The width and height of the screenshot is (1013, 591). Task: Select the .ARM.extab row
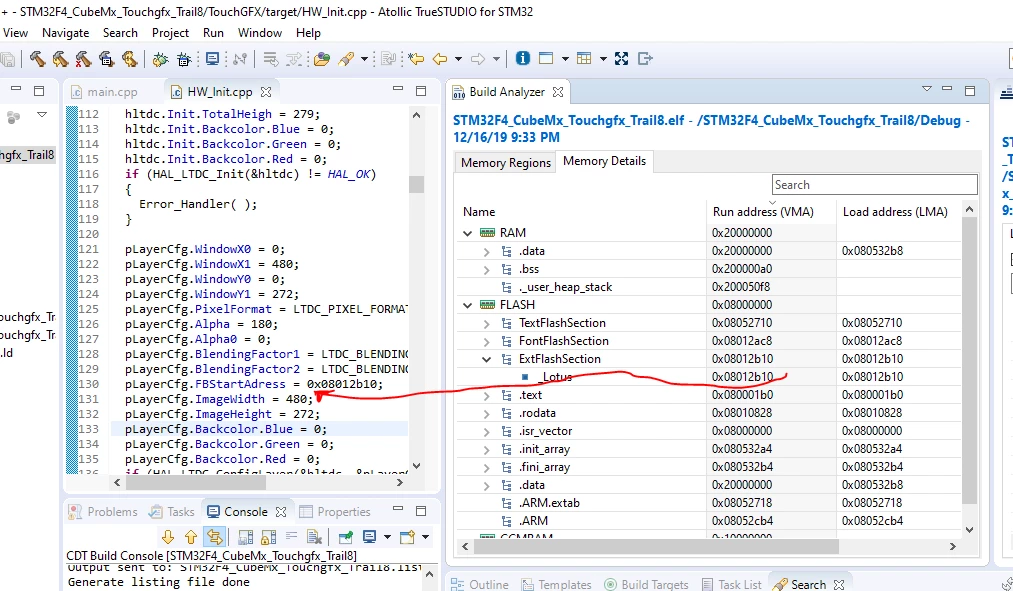coord(709,503)
